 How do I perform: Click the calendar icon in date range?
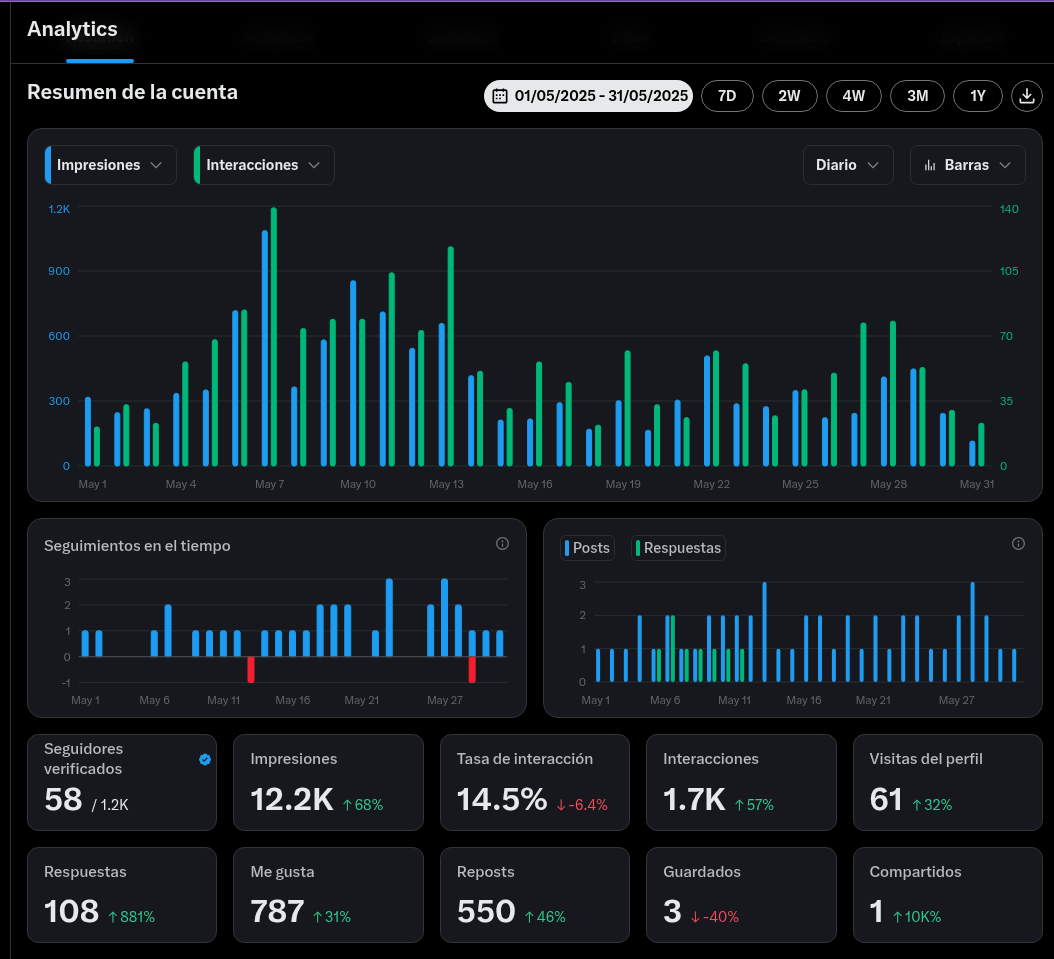(x=499, y=96)
